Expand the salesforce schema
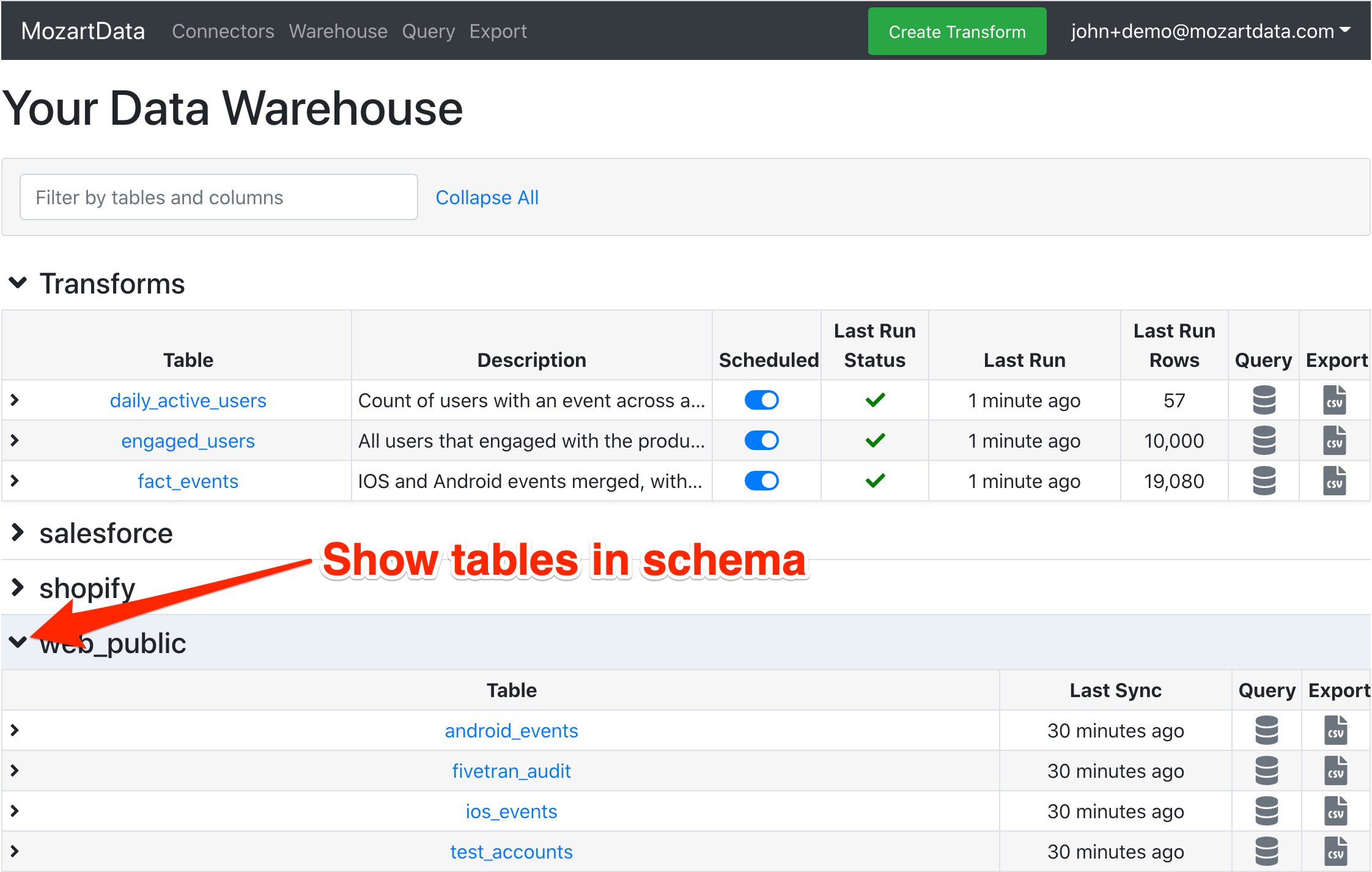Viewport: 1372px width, 872px height. (x=18, y=533)
